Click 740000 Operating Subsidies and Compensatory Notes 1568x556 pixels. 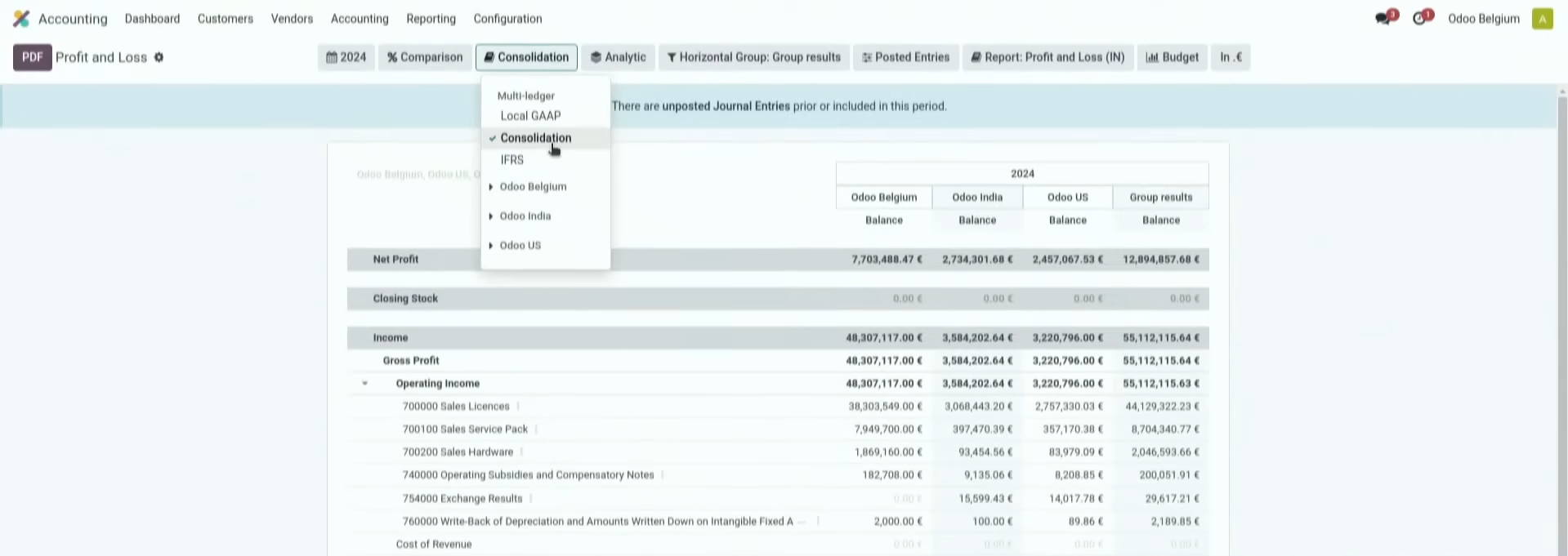[528, 475]
